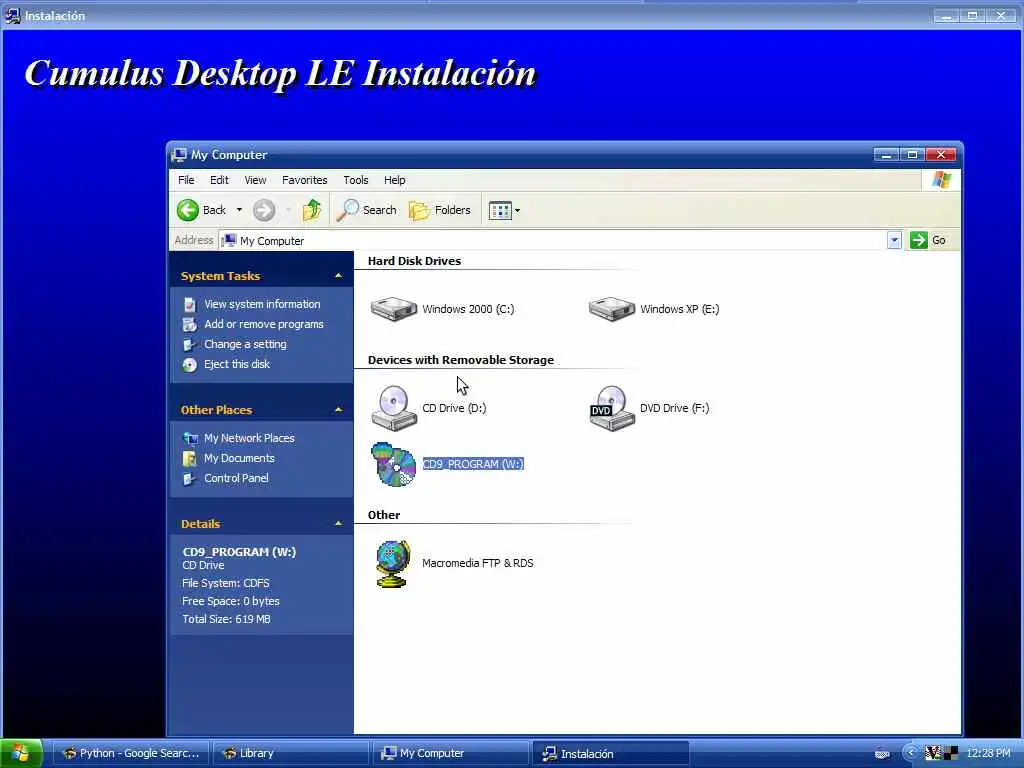This screenshot has width=1024, height=768.
Task: Click the Address bar field
Action: 561,240
